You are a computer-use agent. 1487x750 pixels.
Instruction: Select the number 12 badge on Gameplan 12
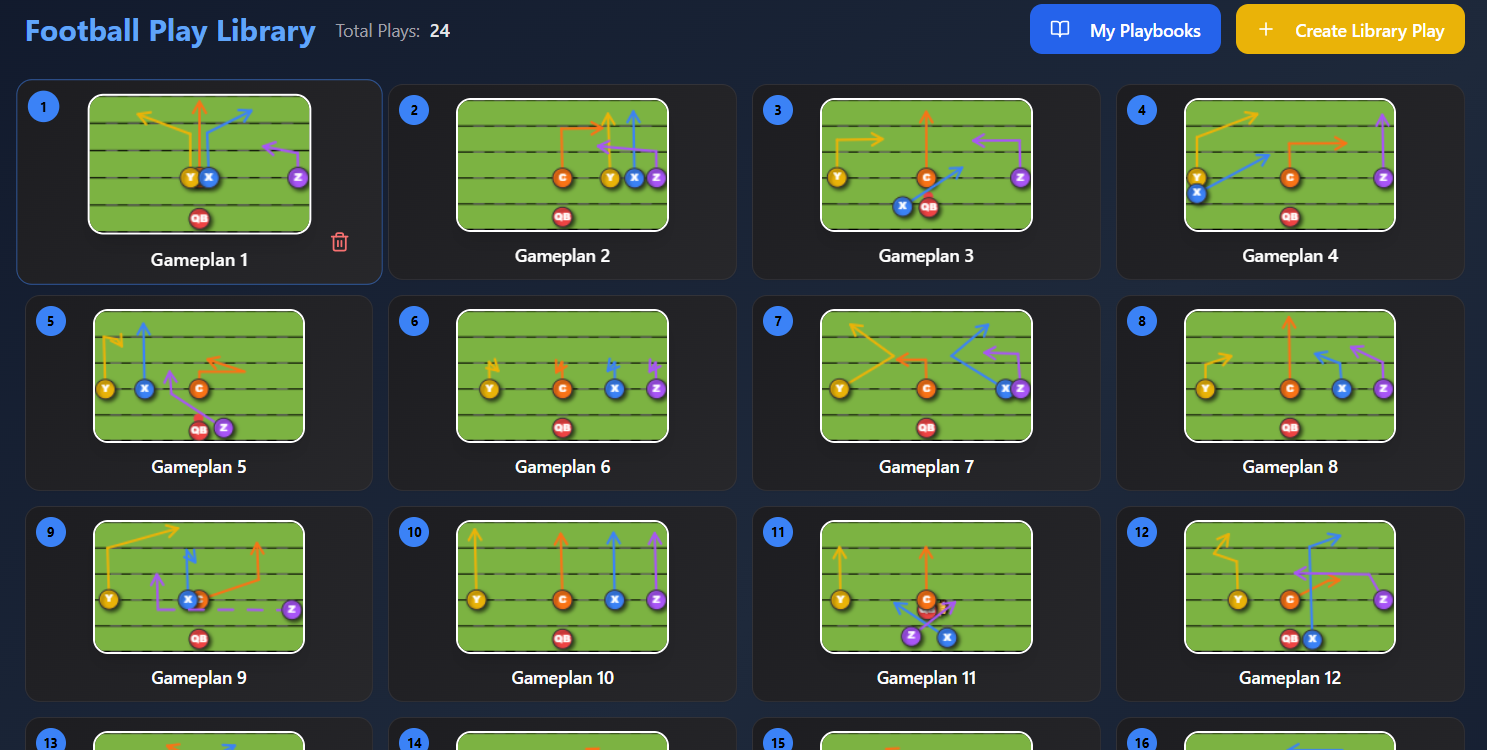1142,532
